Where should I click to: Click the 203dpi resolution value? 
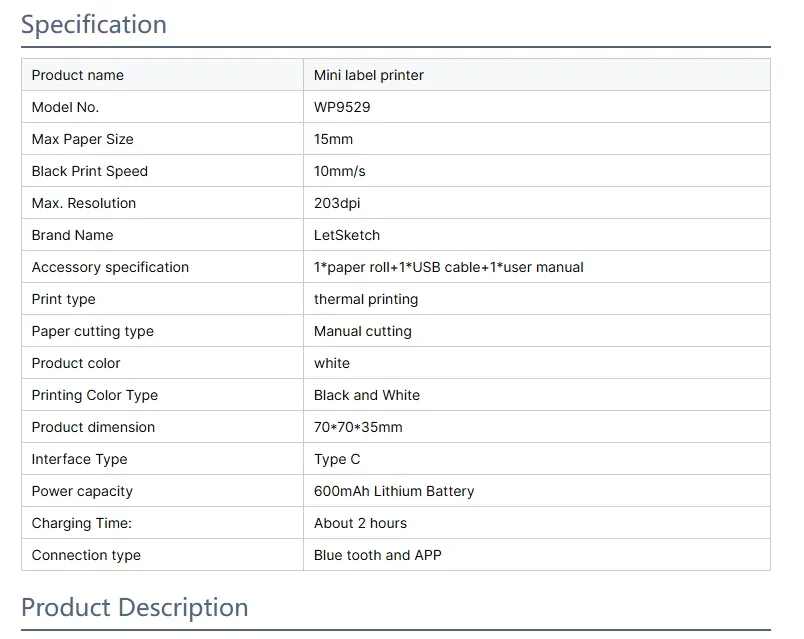tap(337, 203)
